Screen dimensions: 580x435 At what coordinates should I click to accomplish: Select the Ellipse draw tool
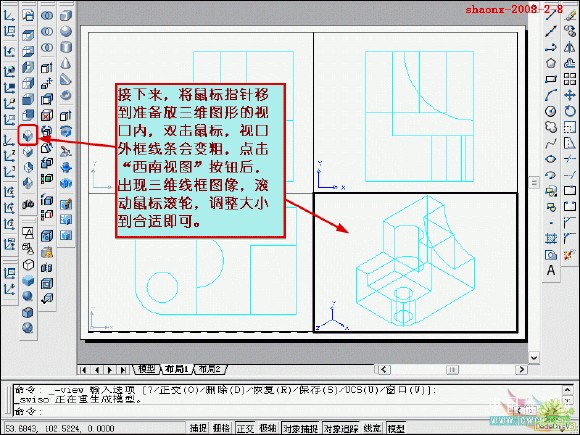coord(551,159)
